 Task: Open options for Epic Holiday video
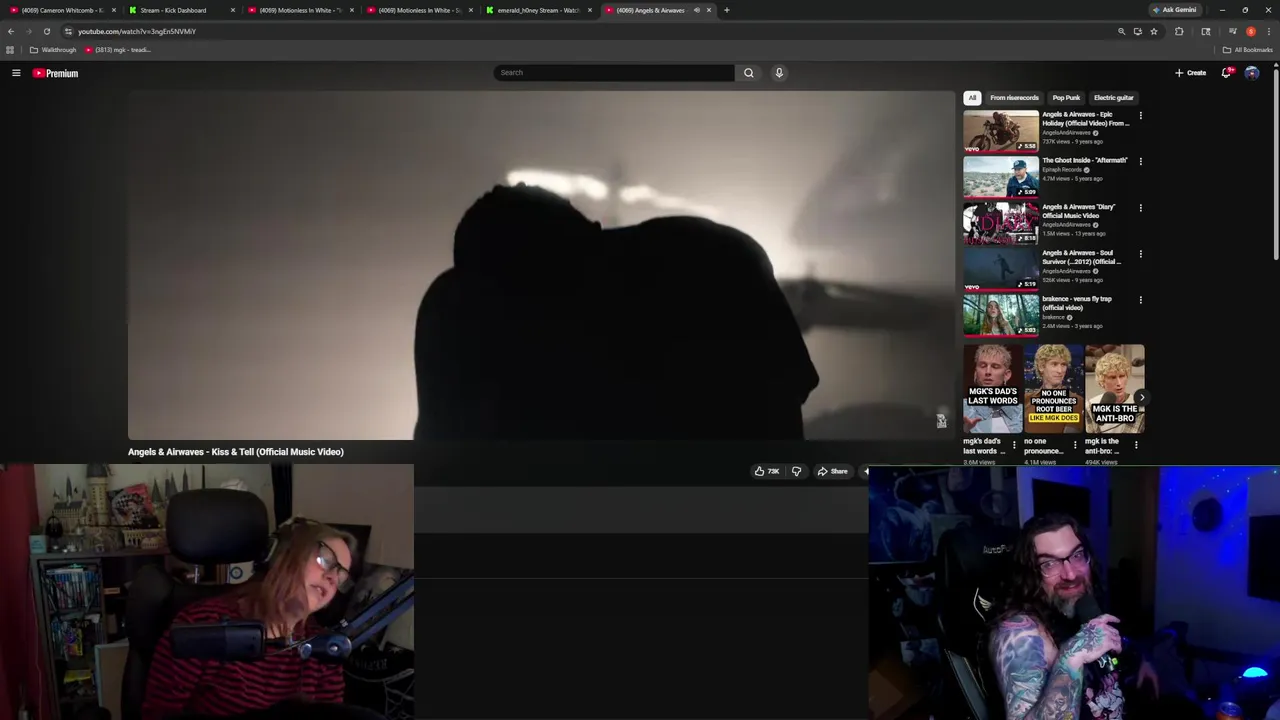(1140, 115)
